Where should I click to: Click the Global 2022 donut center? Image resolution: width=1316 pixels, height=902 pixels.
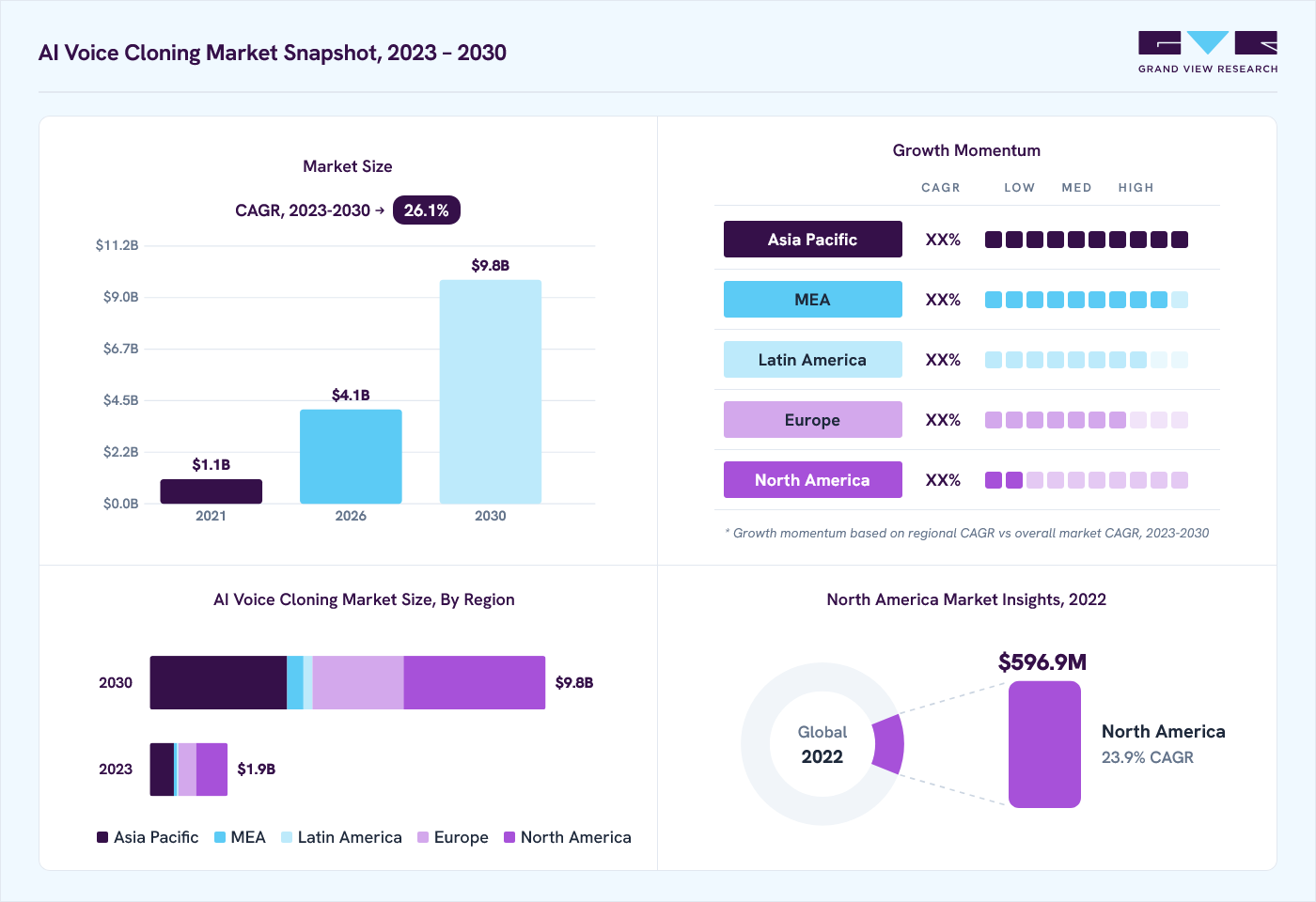tap(822, 744)
